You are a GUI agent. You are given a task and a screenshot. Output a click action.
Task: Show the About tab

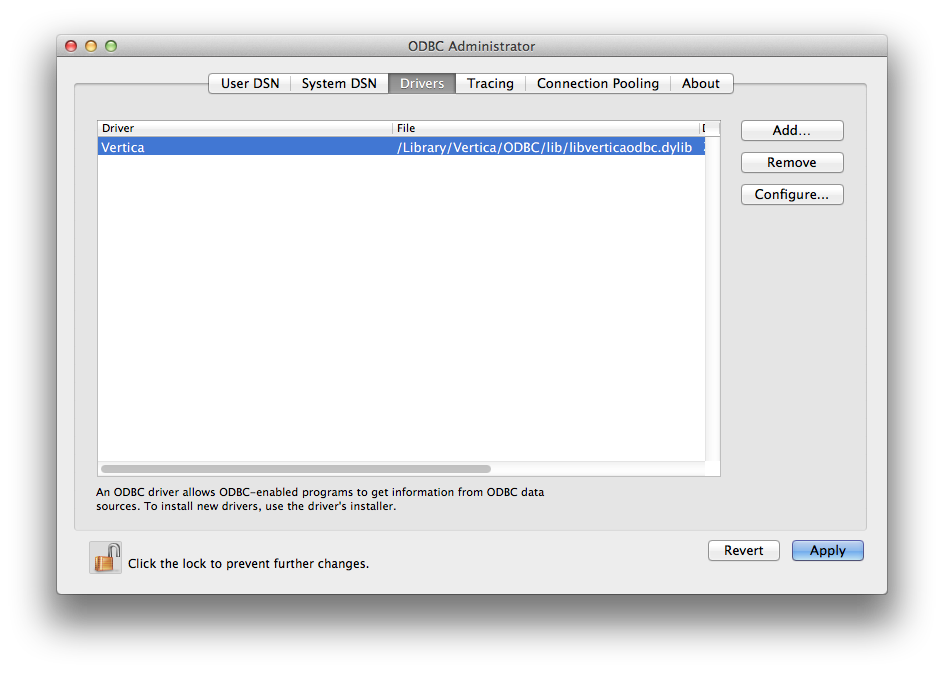(701, 83)
